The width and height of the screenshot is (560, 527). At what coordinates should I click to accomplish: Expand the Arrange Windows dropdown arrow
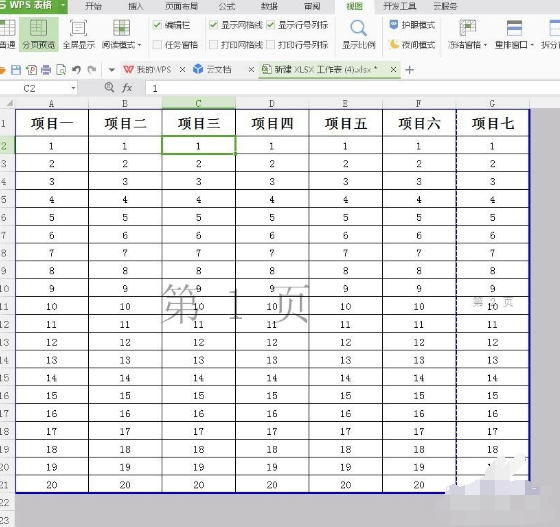[x=532, y=45]
